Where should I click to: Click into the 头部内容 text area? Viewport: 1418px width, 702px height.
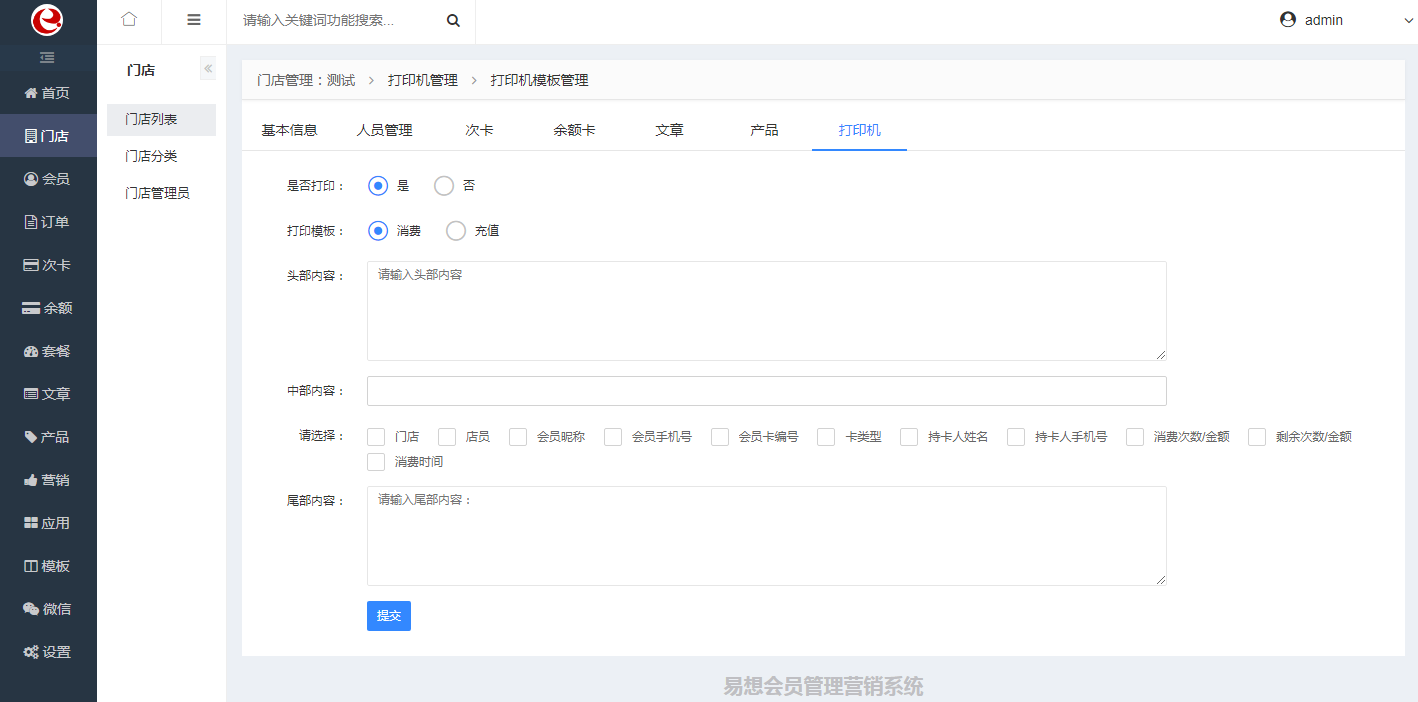click(767, 311)
